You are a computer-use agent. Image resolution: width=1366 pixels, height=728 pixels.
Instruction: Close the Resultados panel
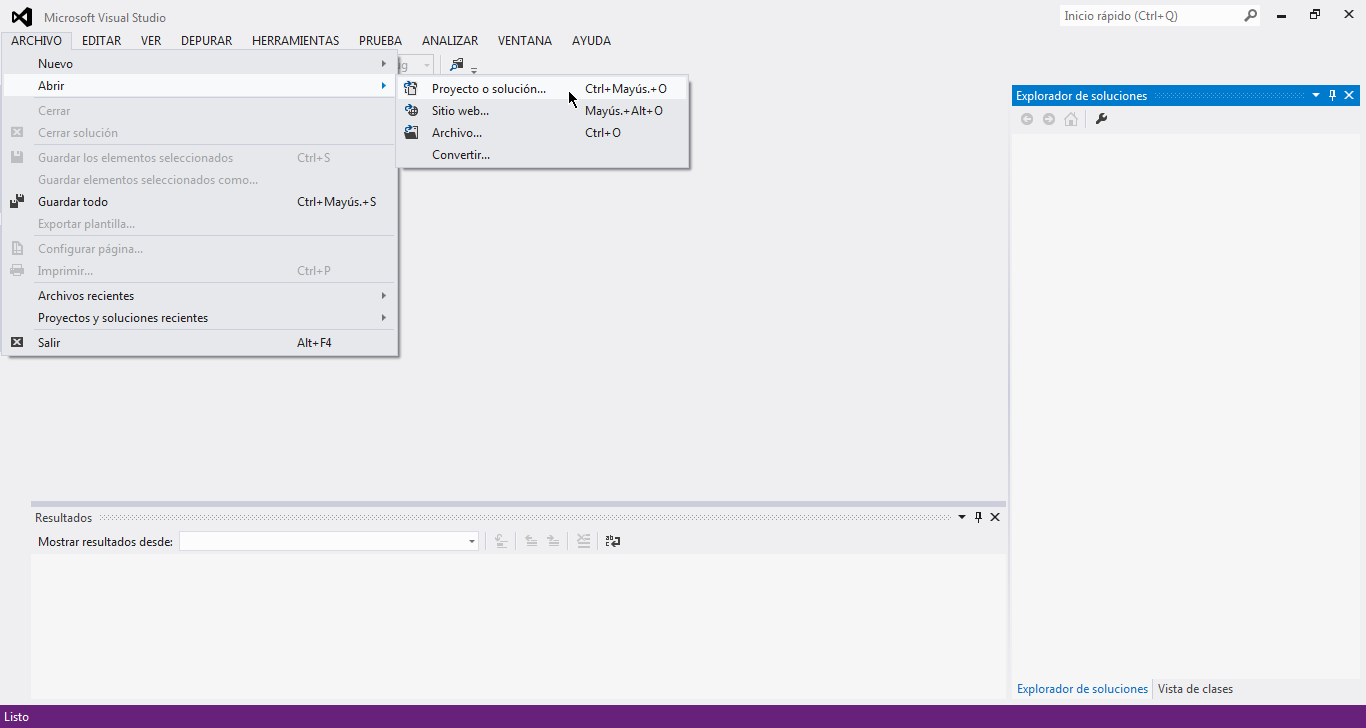point(995,517)
